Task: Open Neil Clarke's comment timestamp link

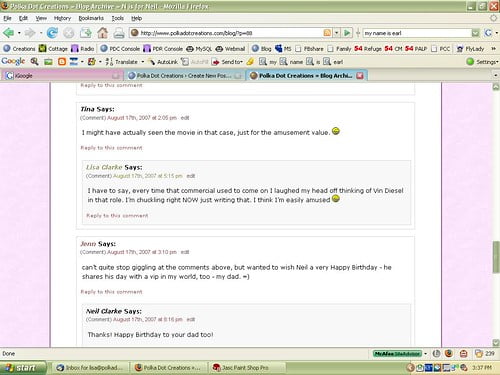Action: pyautogui.click(x=148, y=319)
